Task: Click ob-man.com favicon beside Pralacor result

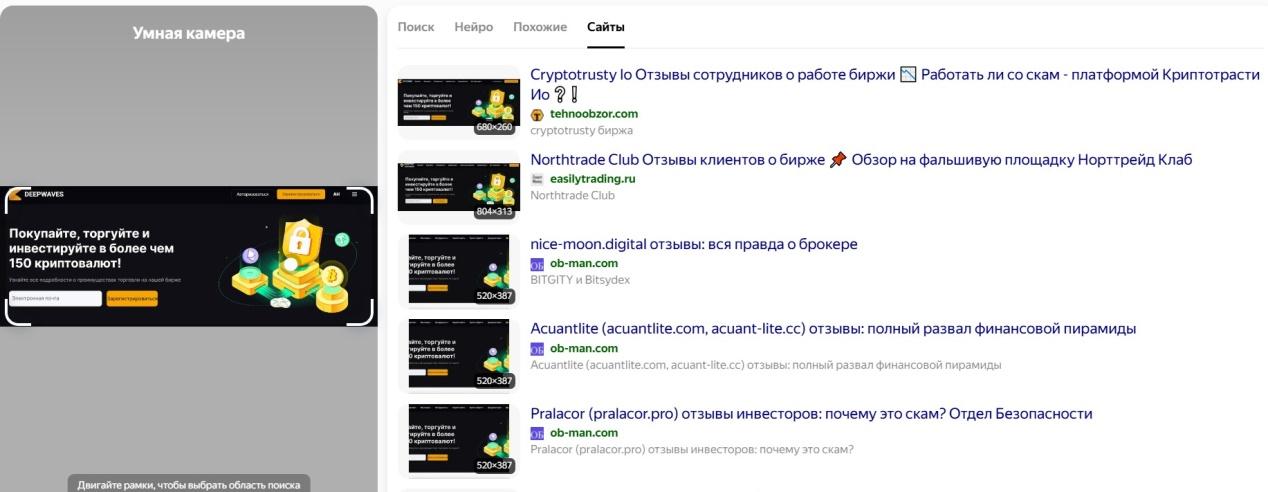Action: point(537,433)
